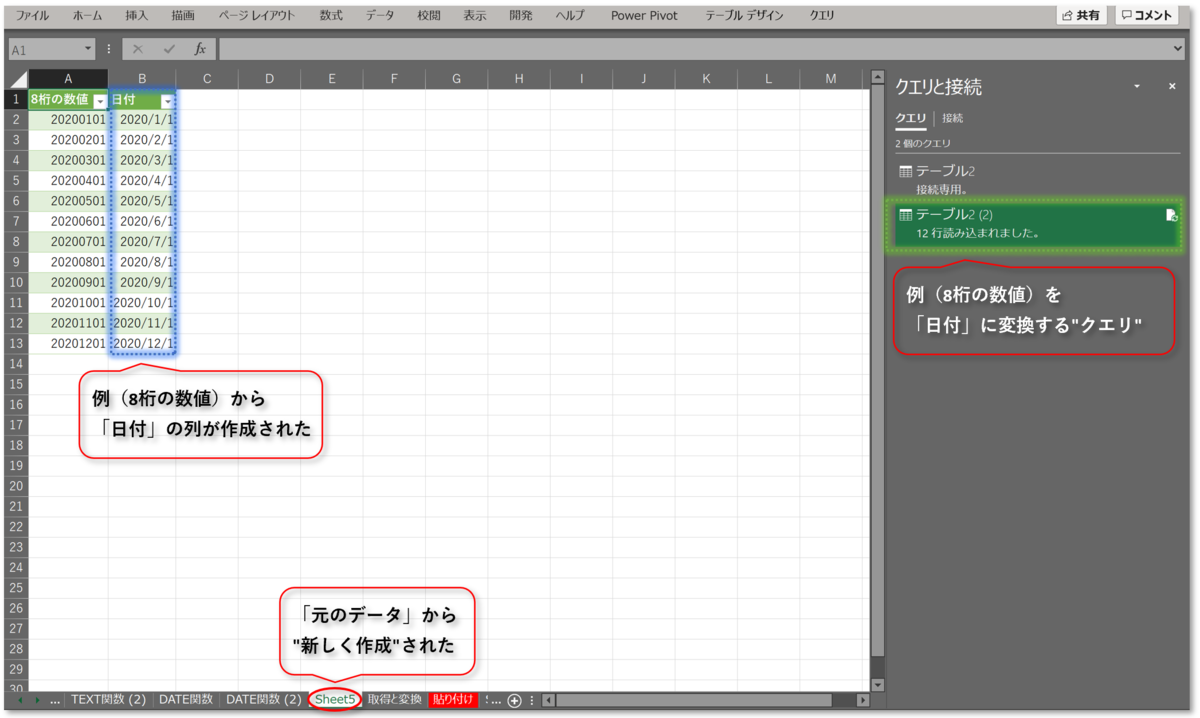The width and height of the screenshot is (1200, 718).
Task: Select the テーブル2 接続専用 query
Action: click(1037, 179)
